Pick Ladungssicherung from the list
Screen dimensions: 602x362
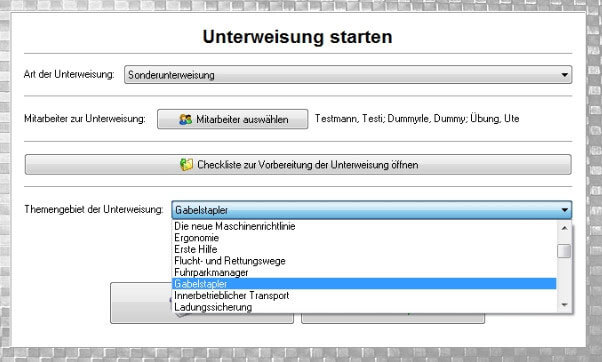(364, 307)
